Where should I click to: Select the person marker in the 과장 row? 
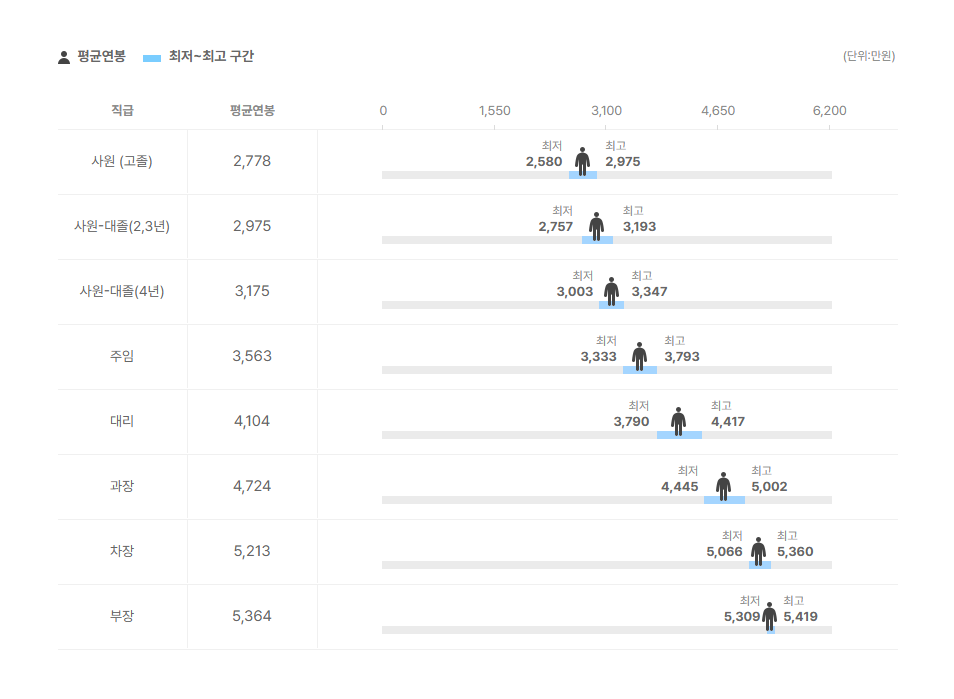pyautogui.click(x=723, y=487)
